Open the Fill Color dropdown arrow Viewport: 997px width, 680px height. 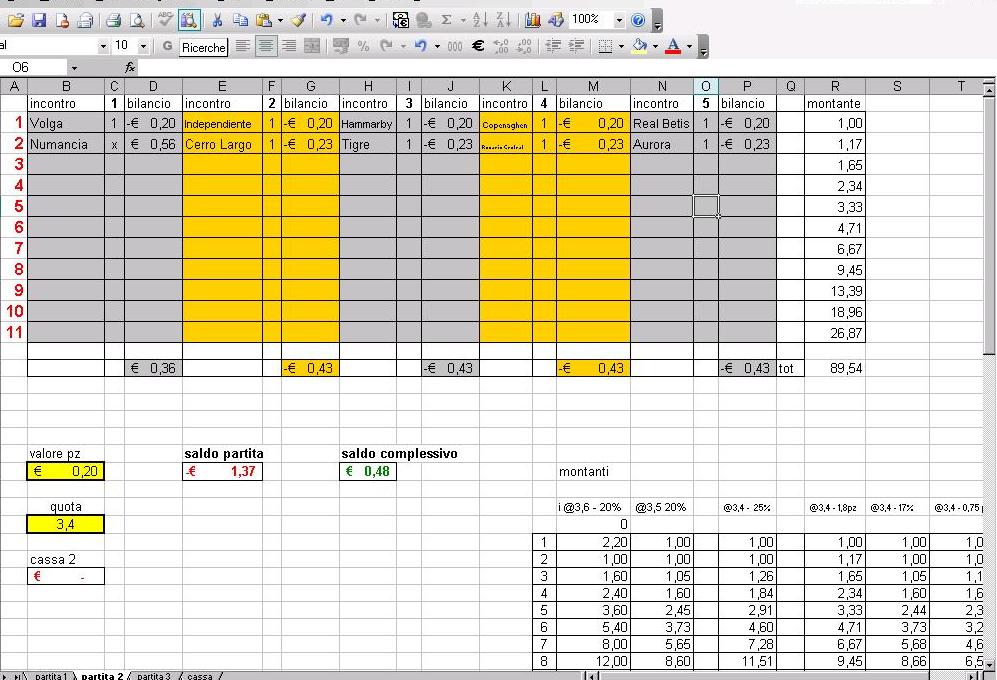click(x=655, y=46)
